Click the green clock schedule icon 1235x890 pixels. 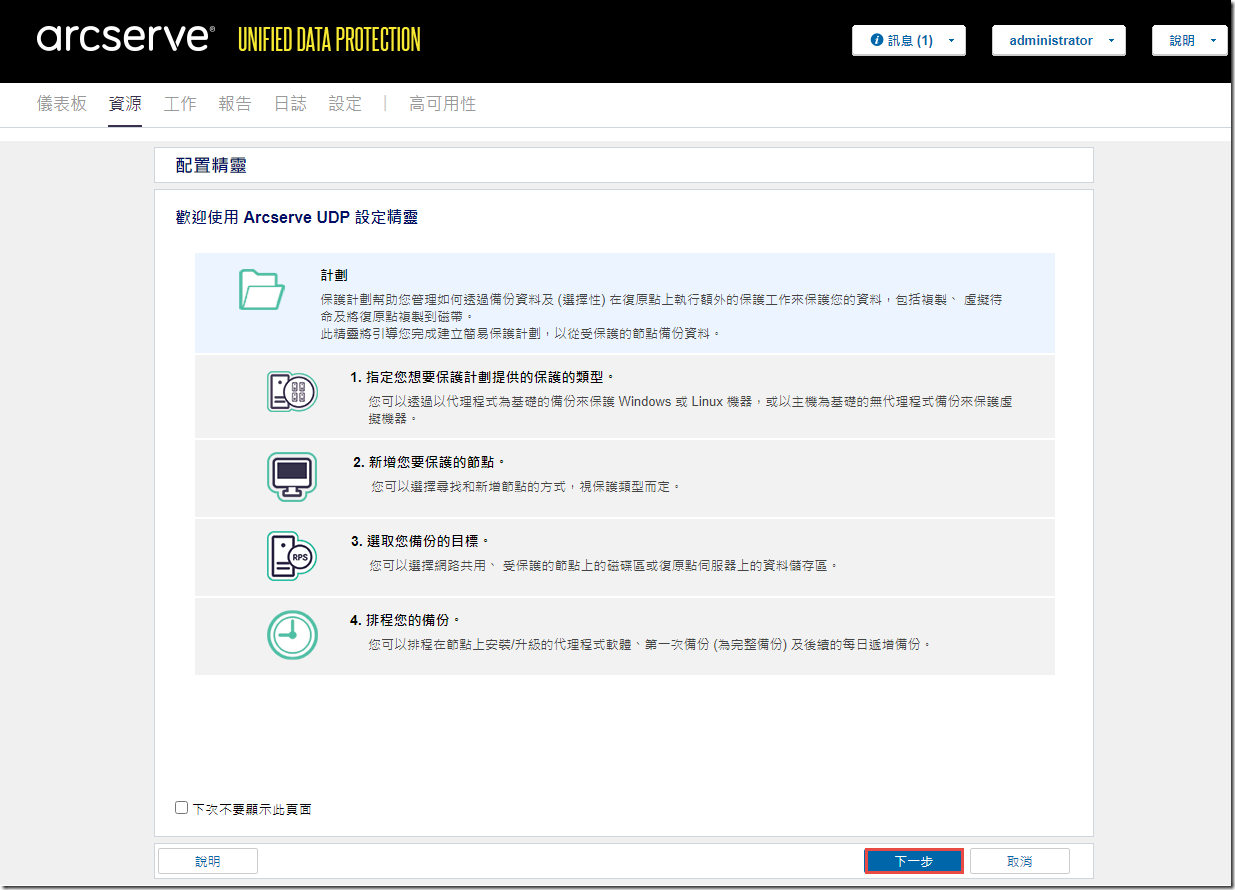tap(292, 635)
